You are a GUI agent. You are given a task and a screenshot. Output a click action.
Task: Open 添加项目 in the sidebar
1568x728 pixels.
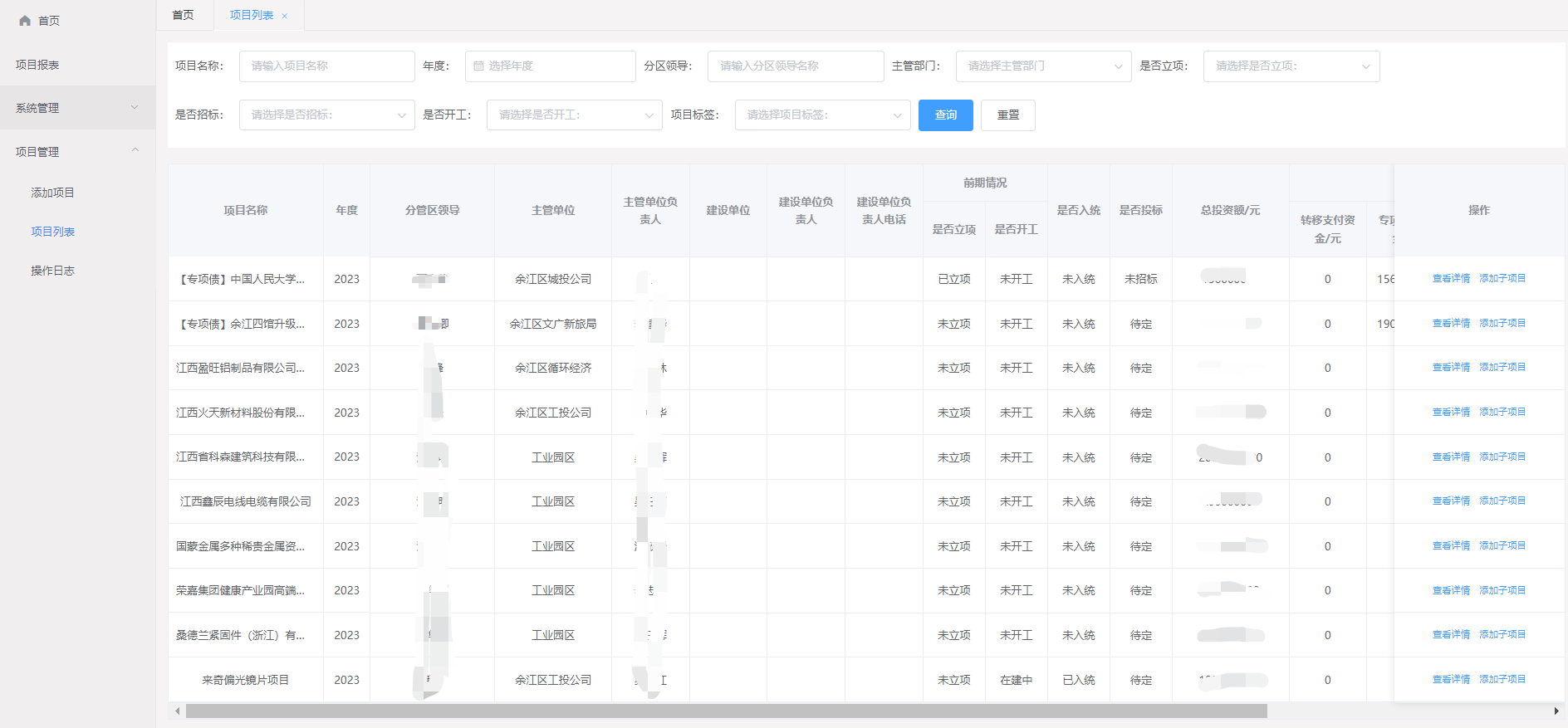click(53, 193)
